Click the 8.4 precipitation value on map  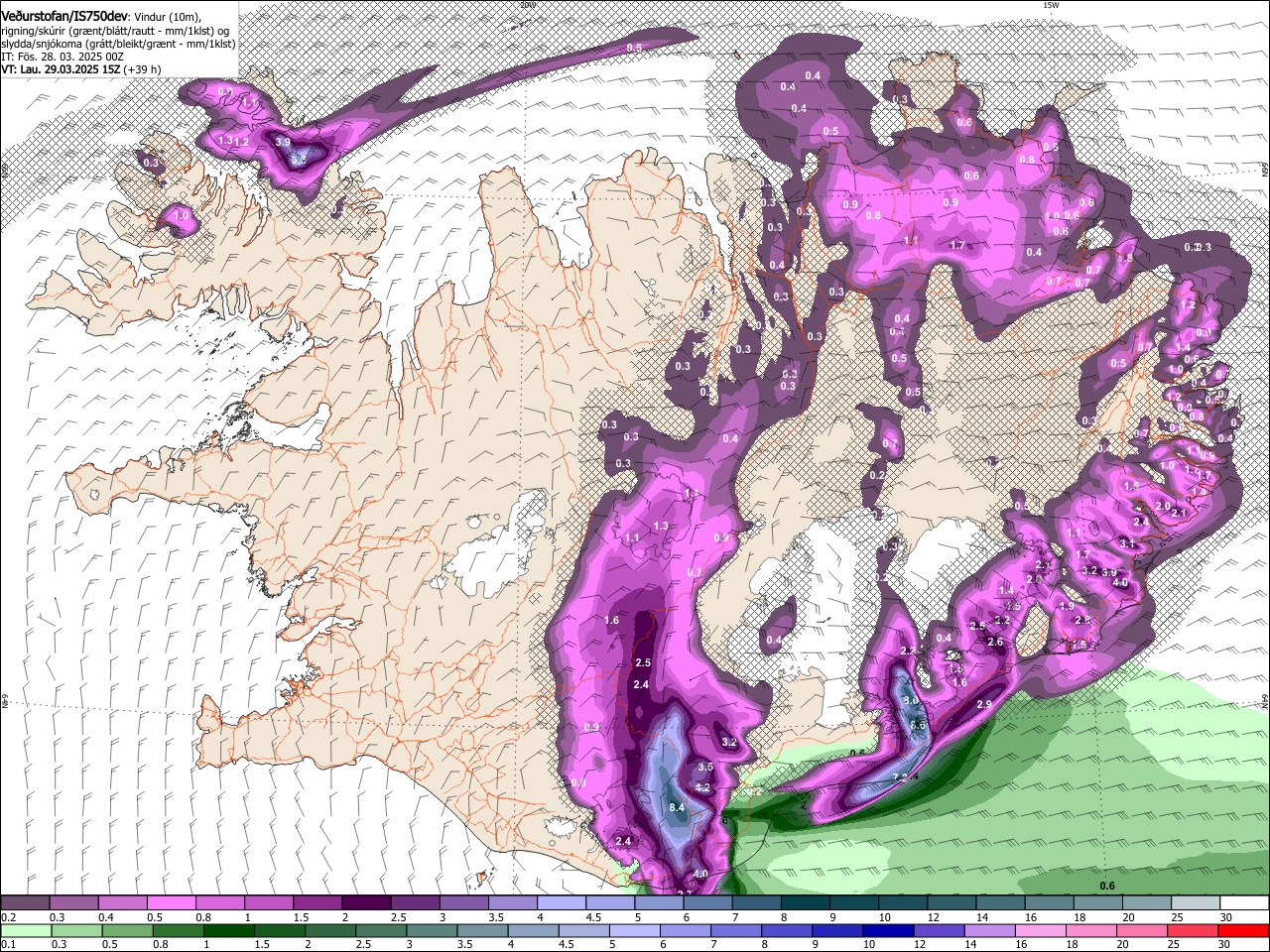[678, 808]
